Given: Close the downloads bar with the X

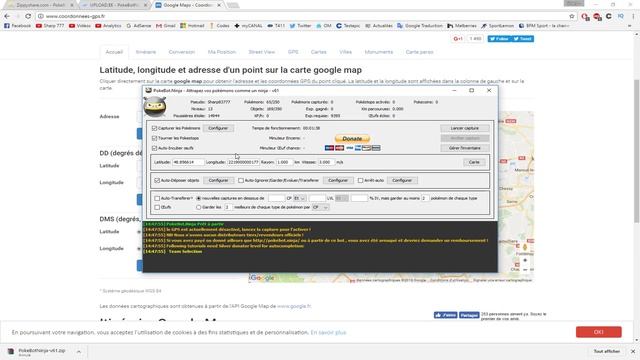Looking at the screenshot, I should (x=633, y=351).
